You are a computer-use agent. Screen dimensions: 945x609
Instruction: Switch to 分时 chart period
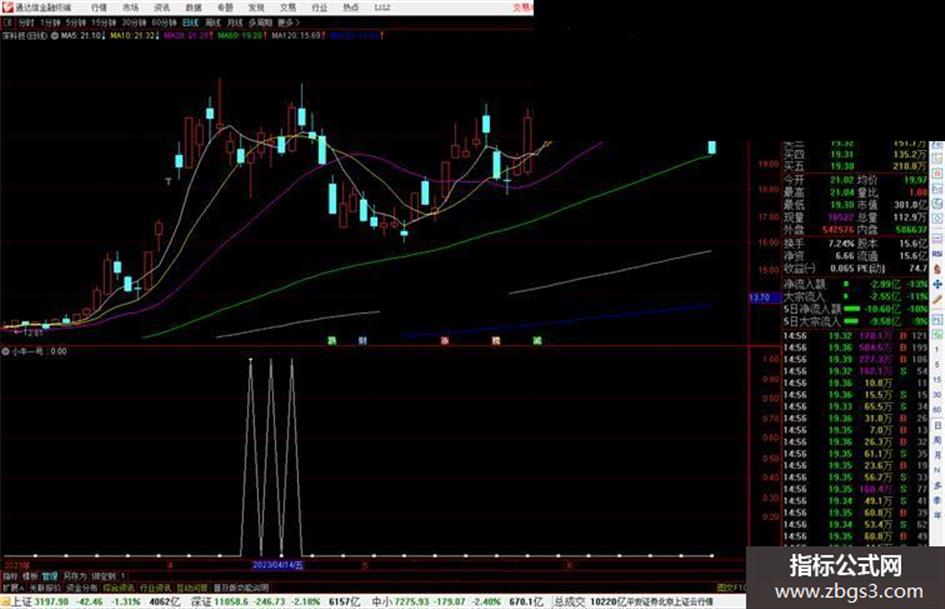point(25,23)
